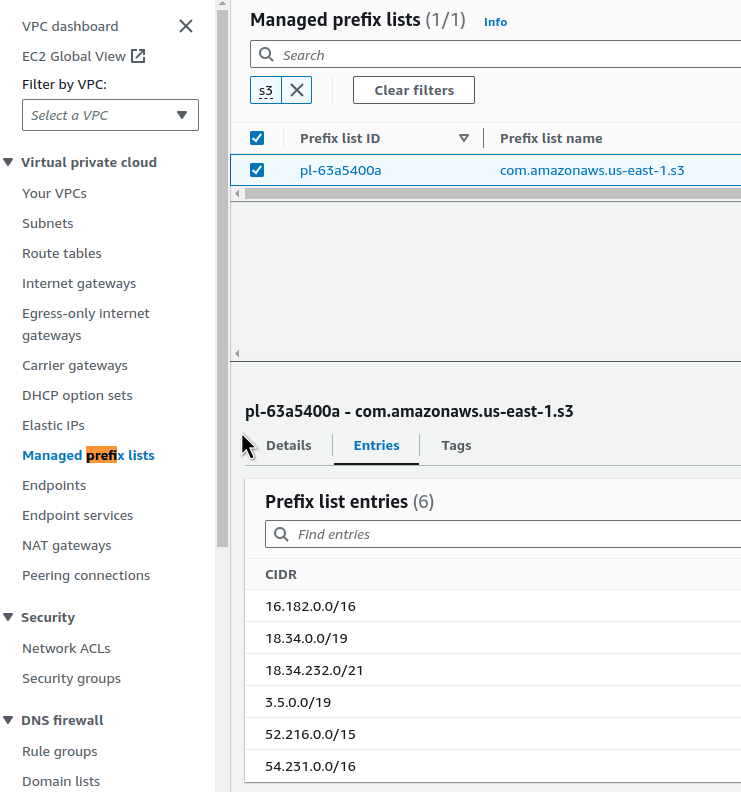The image size is (741, 792).
Task: Collapse the Security section
Action: [8, 617]
